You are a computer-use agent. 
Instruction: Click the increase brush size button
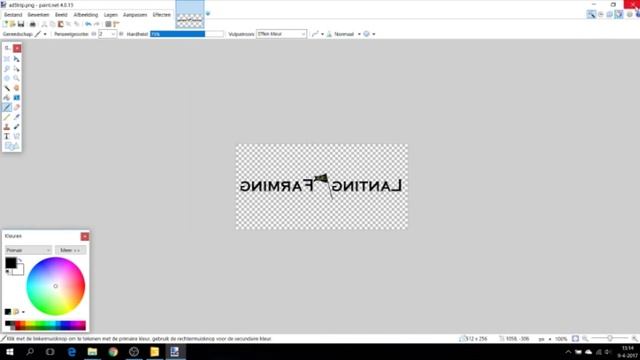point(120,34)
